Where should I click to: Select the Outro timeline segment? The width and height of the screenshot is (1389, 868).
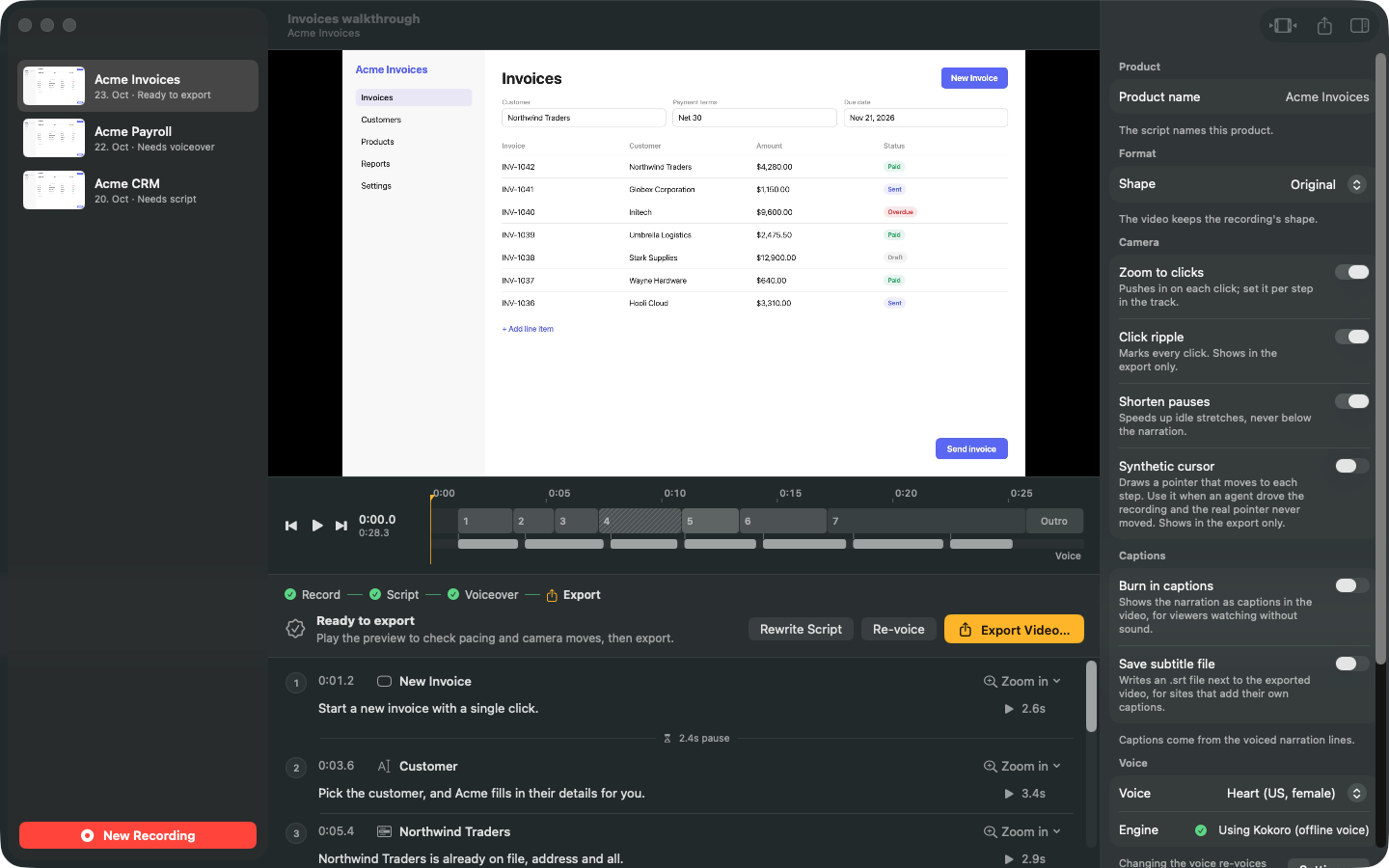[x=1054, y=521]
